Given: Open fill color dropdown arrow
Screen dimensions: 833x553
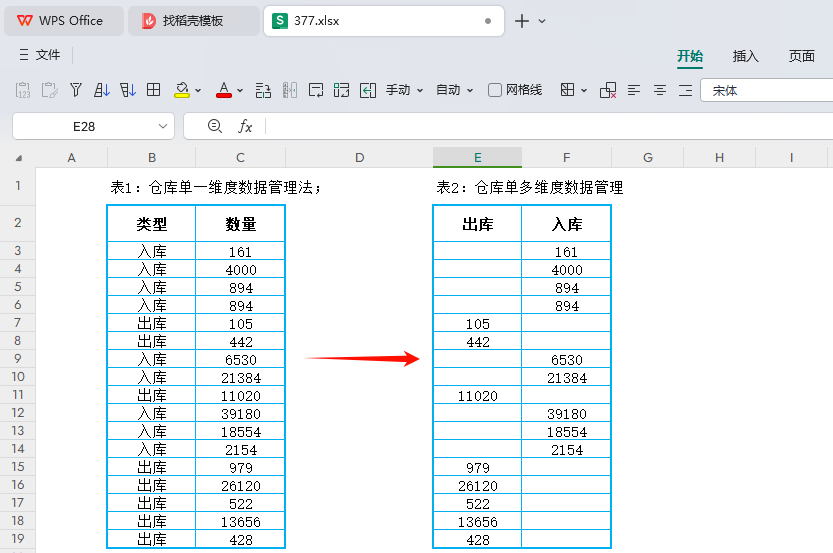Looking at the screenshot, I should pyautogui.click(x=198, y=91).
